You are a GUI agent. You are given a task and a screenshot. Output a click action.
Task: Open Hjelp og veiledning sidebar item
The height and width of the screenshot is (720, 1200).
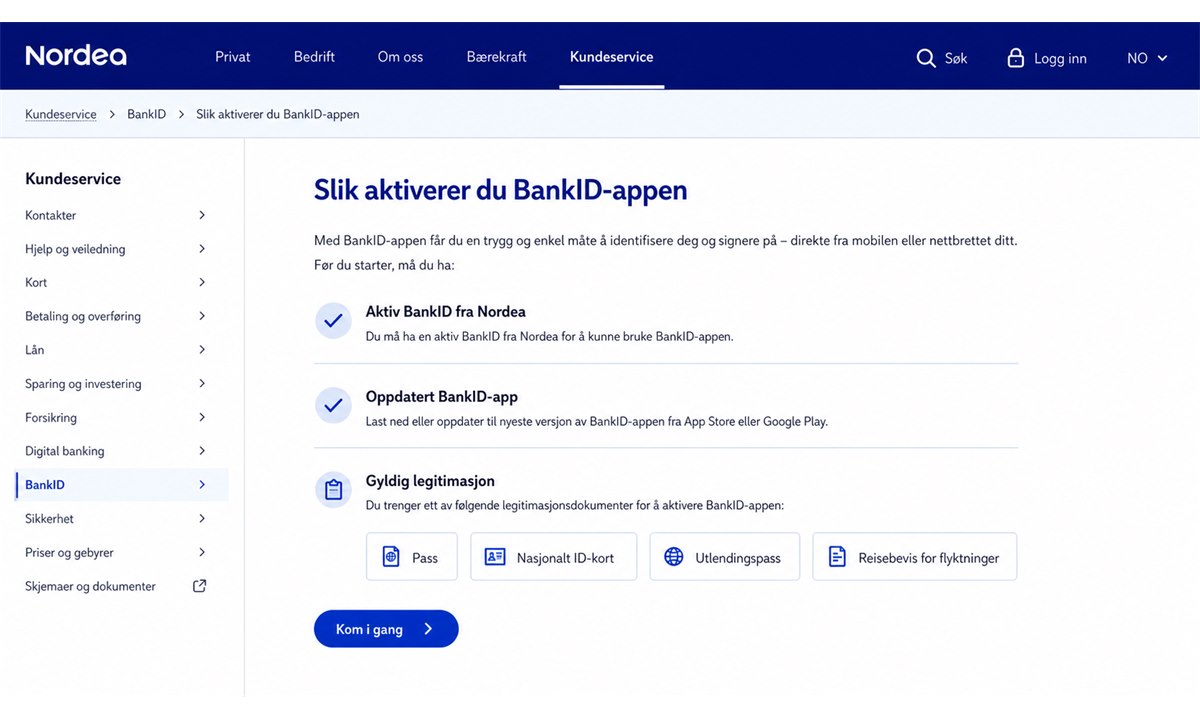click(x=75, y=249)
